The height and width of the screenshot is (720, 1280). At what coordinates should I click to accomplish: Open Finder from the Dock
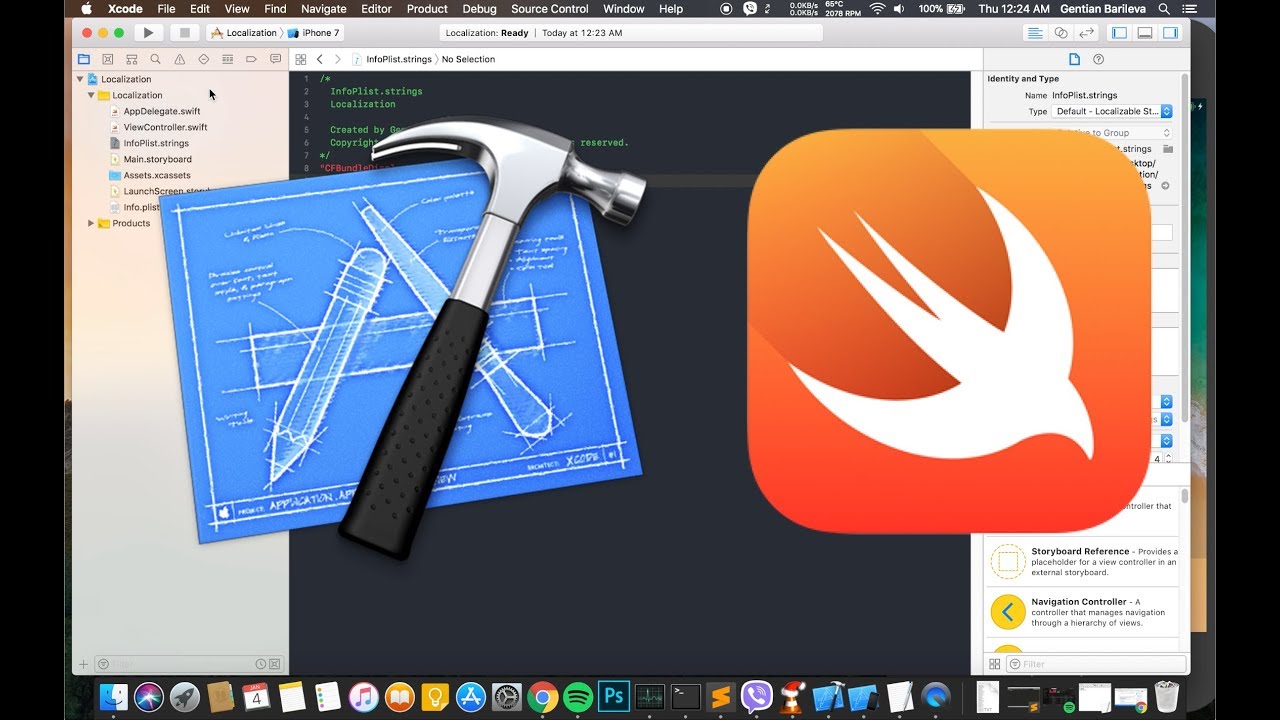[114, 696]
